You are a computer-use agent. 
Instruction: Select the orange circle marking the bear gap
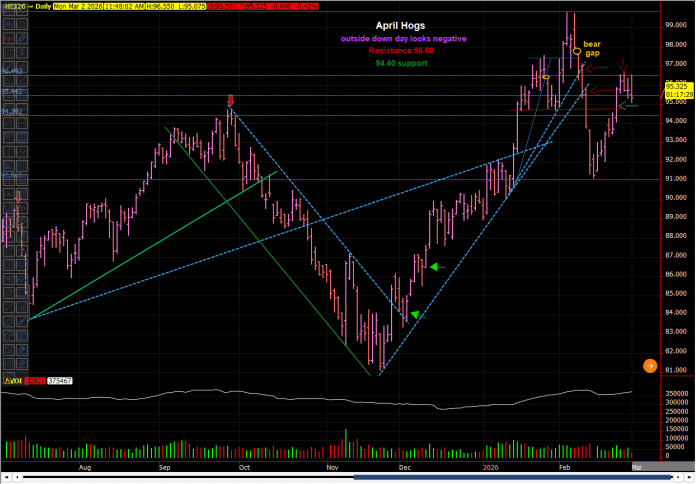[x=577, y=51]
